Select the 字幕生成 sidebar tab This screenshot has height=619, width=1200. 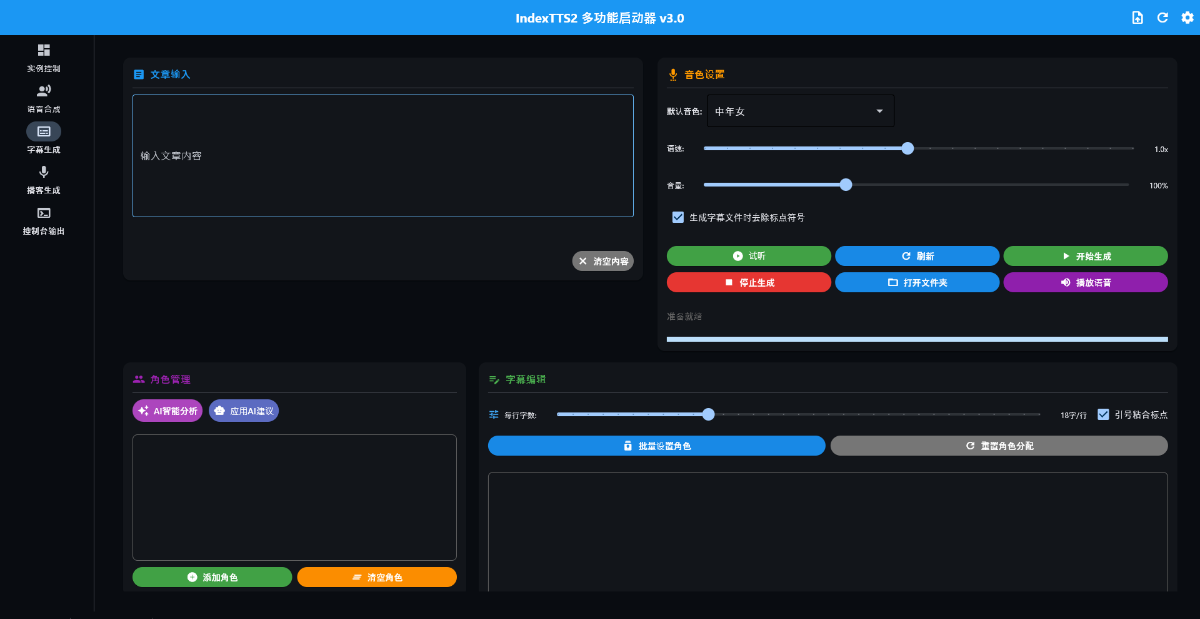pos(43,131)
